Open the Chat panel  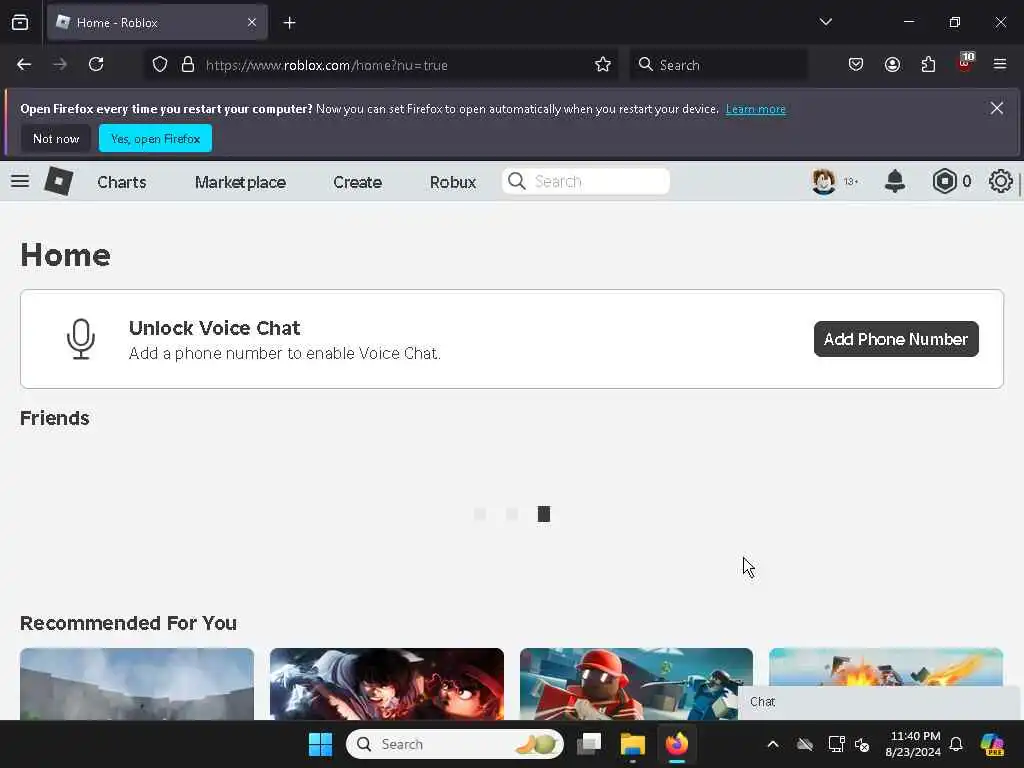click(x=880, y=702)
